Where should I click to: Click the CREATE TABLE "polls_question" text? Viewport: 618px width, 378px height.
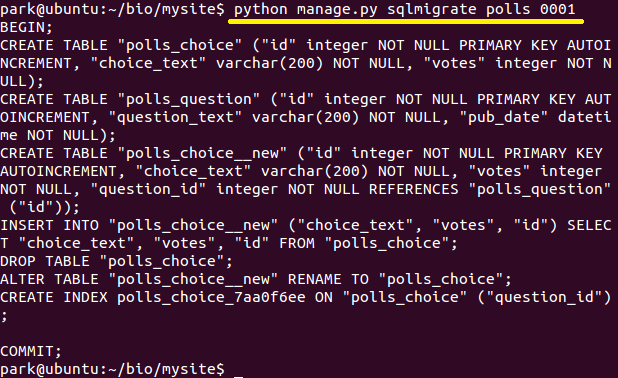pyautogui.click(x=130, y=99)
